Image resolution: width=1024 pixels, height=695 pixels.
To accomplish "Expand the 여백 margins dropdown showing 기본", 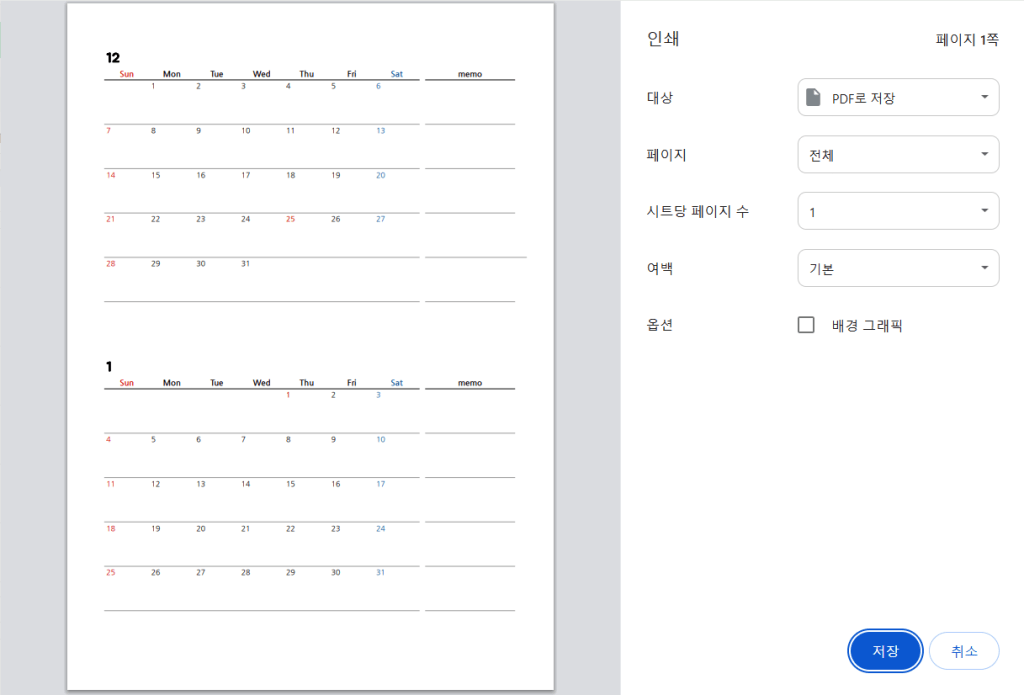I will click(x=897, y=268).
